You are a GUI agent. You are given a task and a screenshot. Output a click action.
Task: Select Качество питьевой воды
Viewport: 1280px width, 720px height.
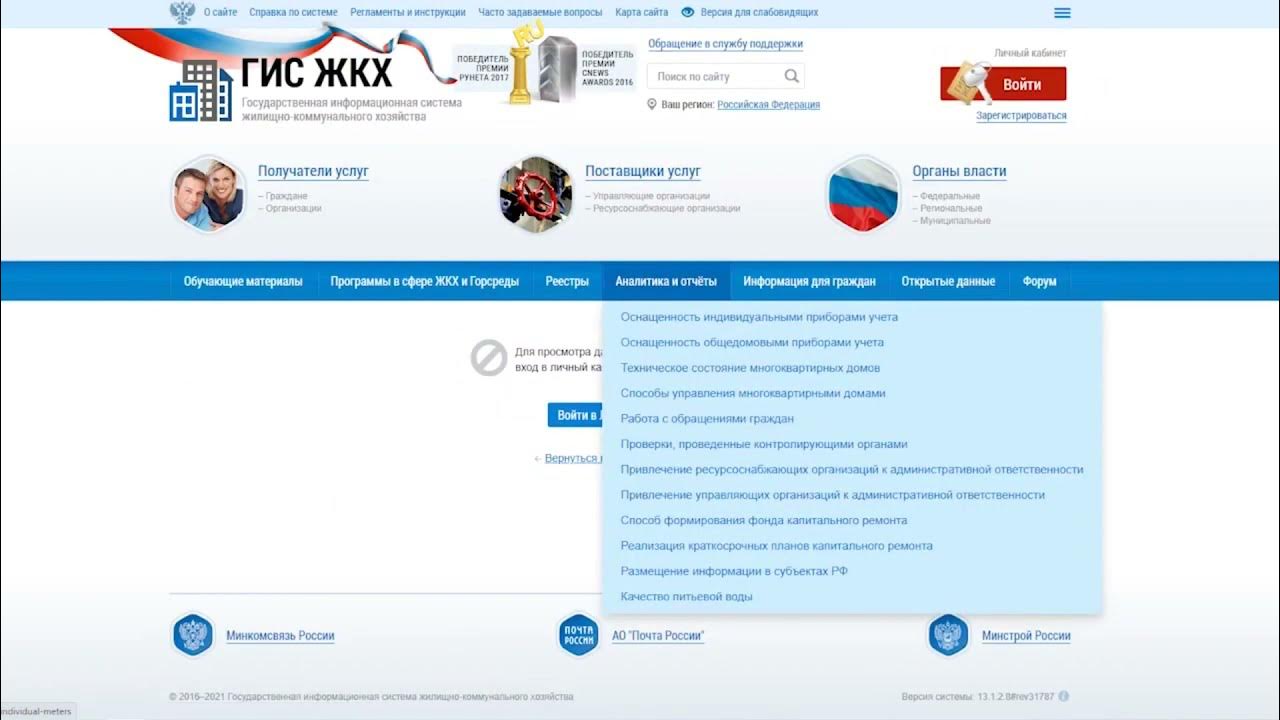[x=686, y=597]
